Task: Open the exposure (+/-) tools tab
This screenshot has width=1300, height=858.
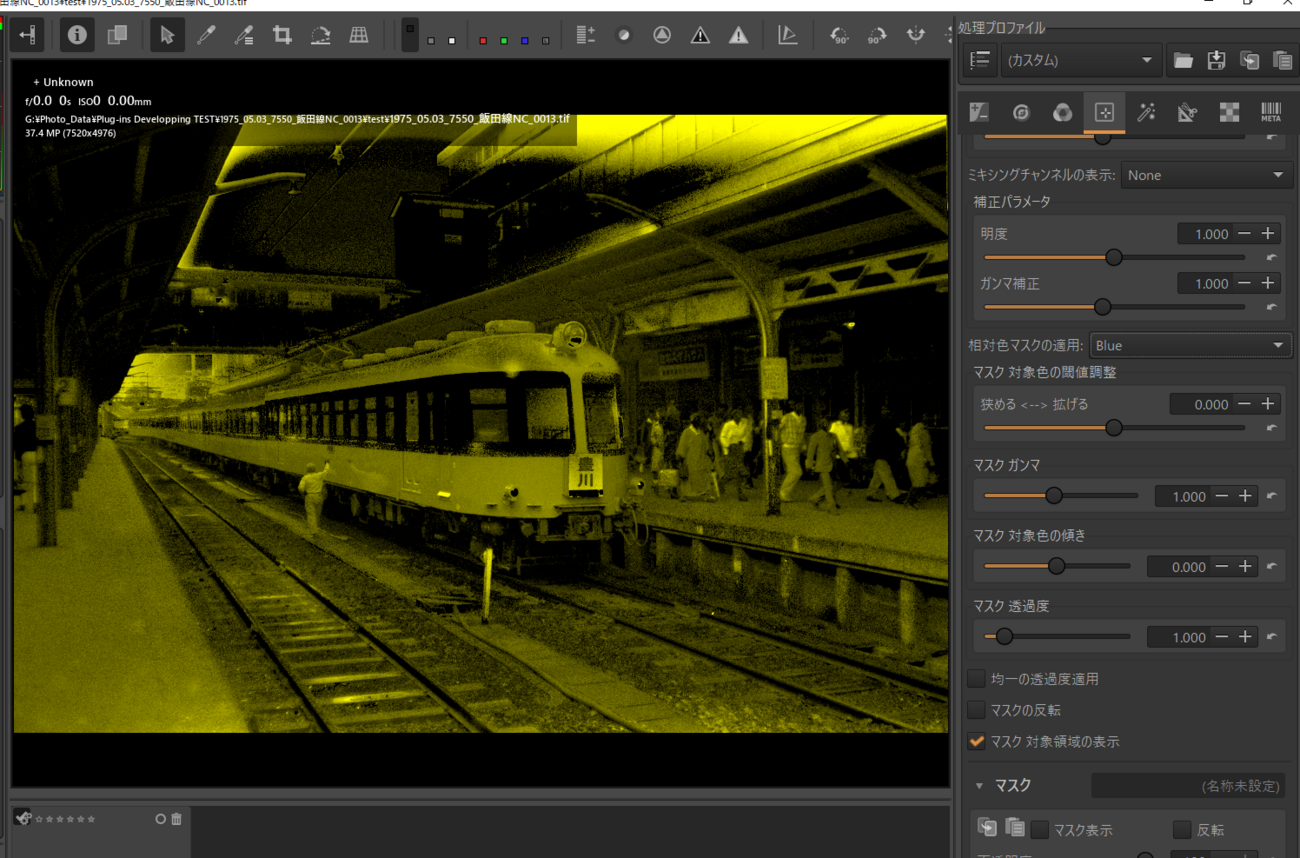Action: (979, 112)
